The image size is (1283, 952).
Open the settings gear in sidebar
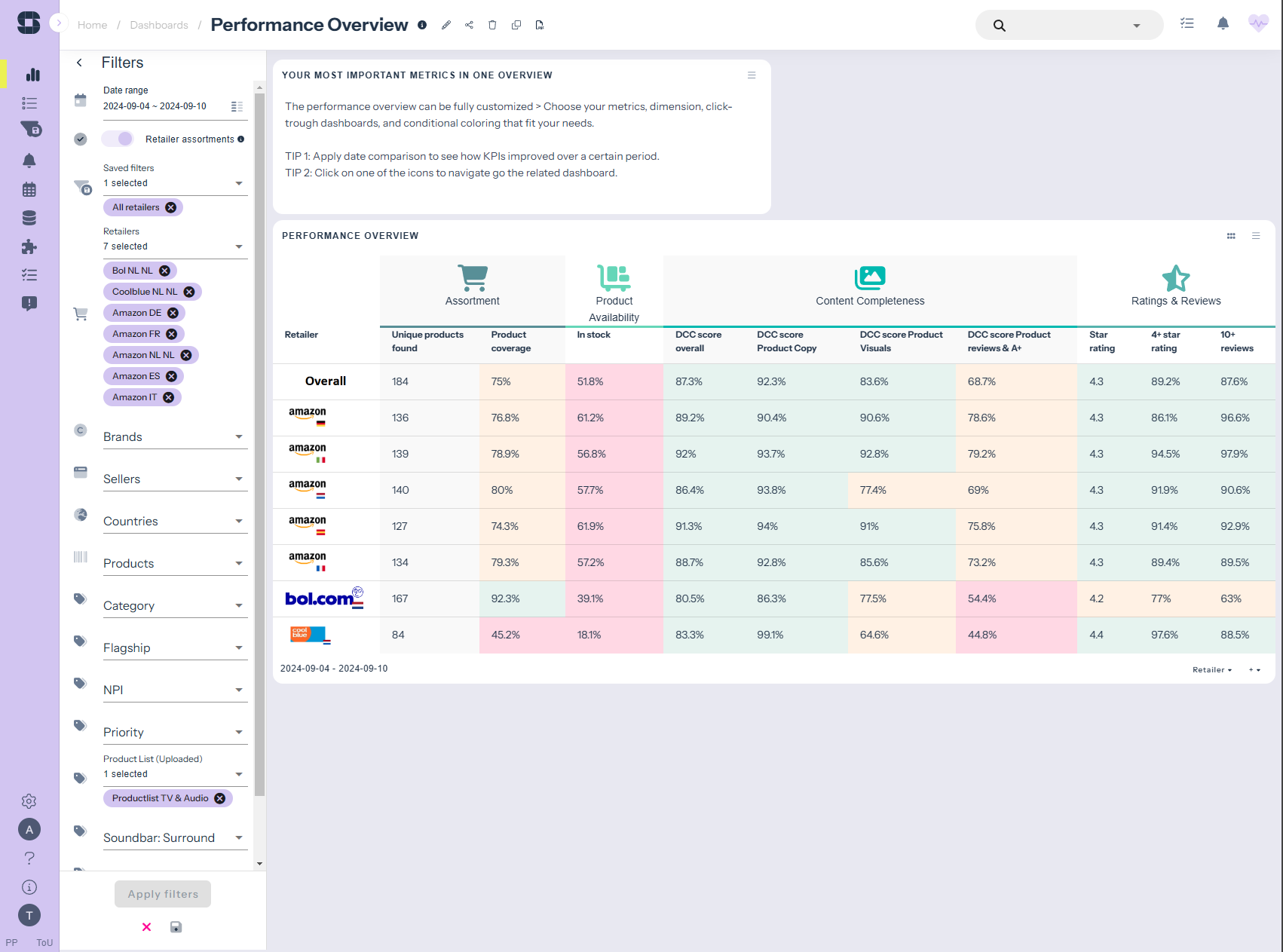tap(29, 801)
